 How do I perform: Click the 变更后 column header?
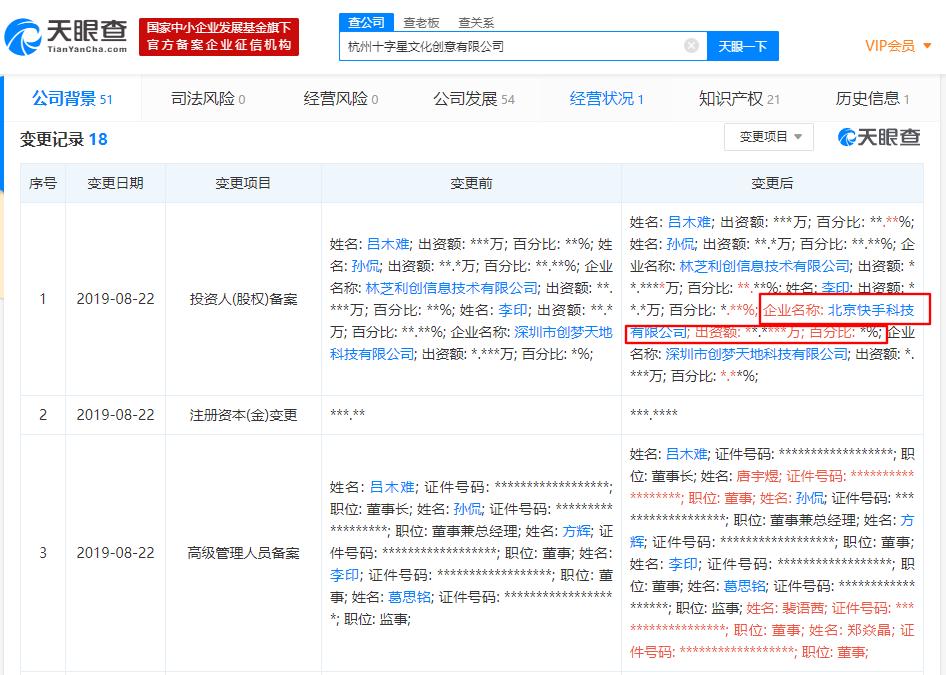(772, 183)
